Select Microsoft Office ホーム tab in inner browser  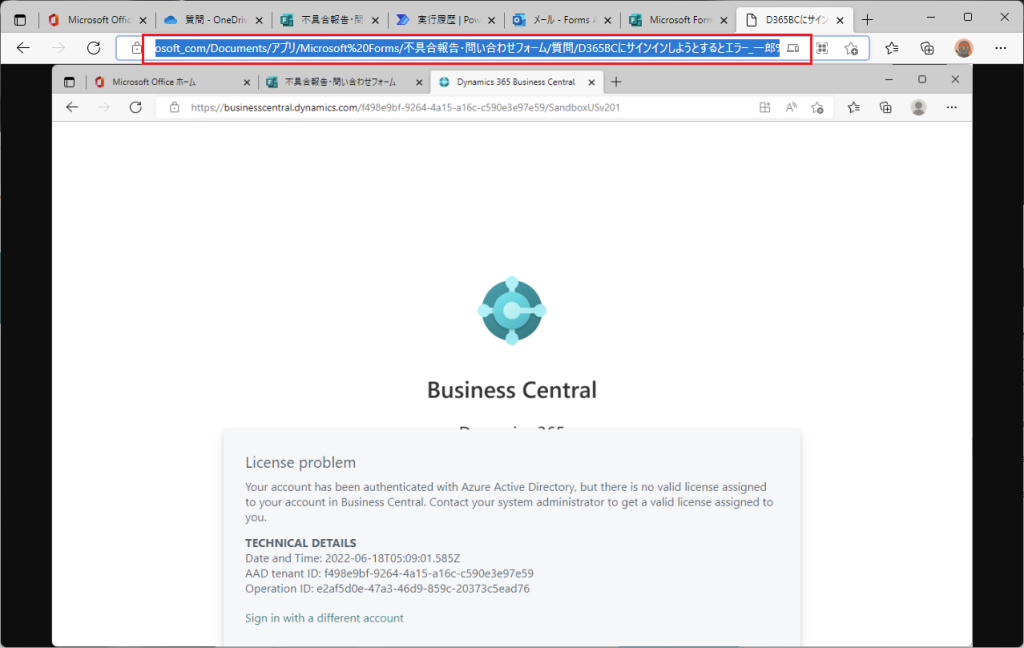172,82
